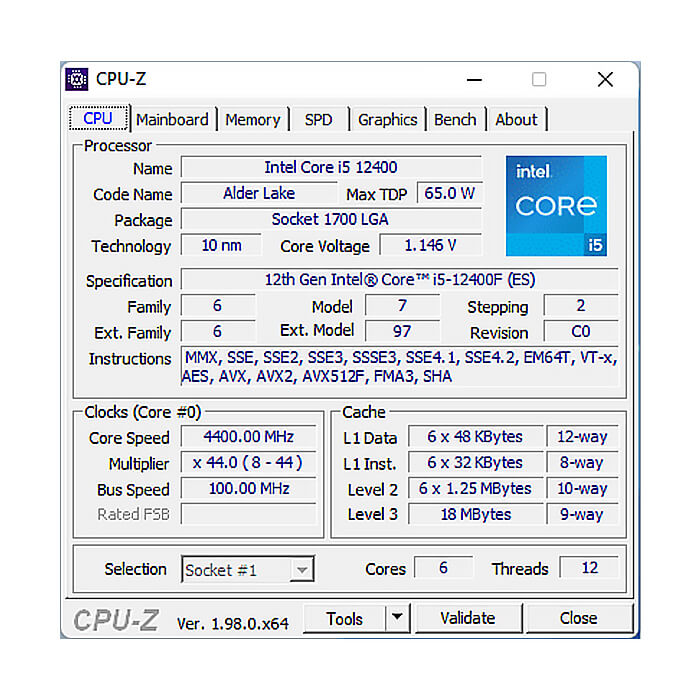This screenshot has height=700, width=700.
Task: Switch to the Graphics tab
Action: click(388, 120)
